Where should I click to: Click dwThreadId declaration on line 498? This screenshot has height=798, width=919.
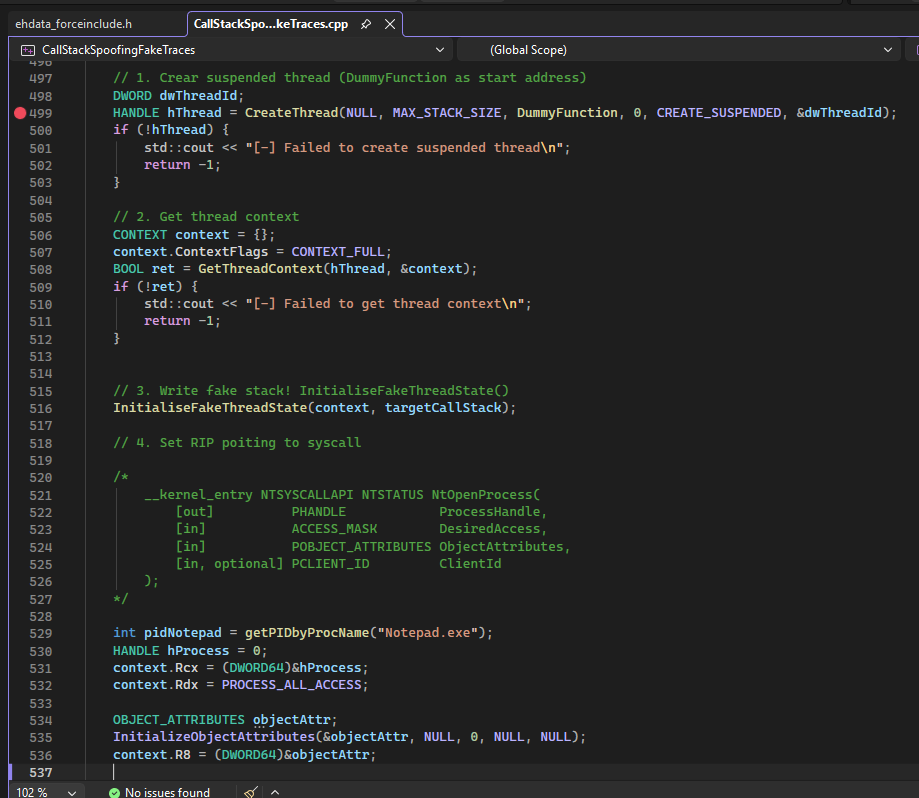coord(198,95)
